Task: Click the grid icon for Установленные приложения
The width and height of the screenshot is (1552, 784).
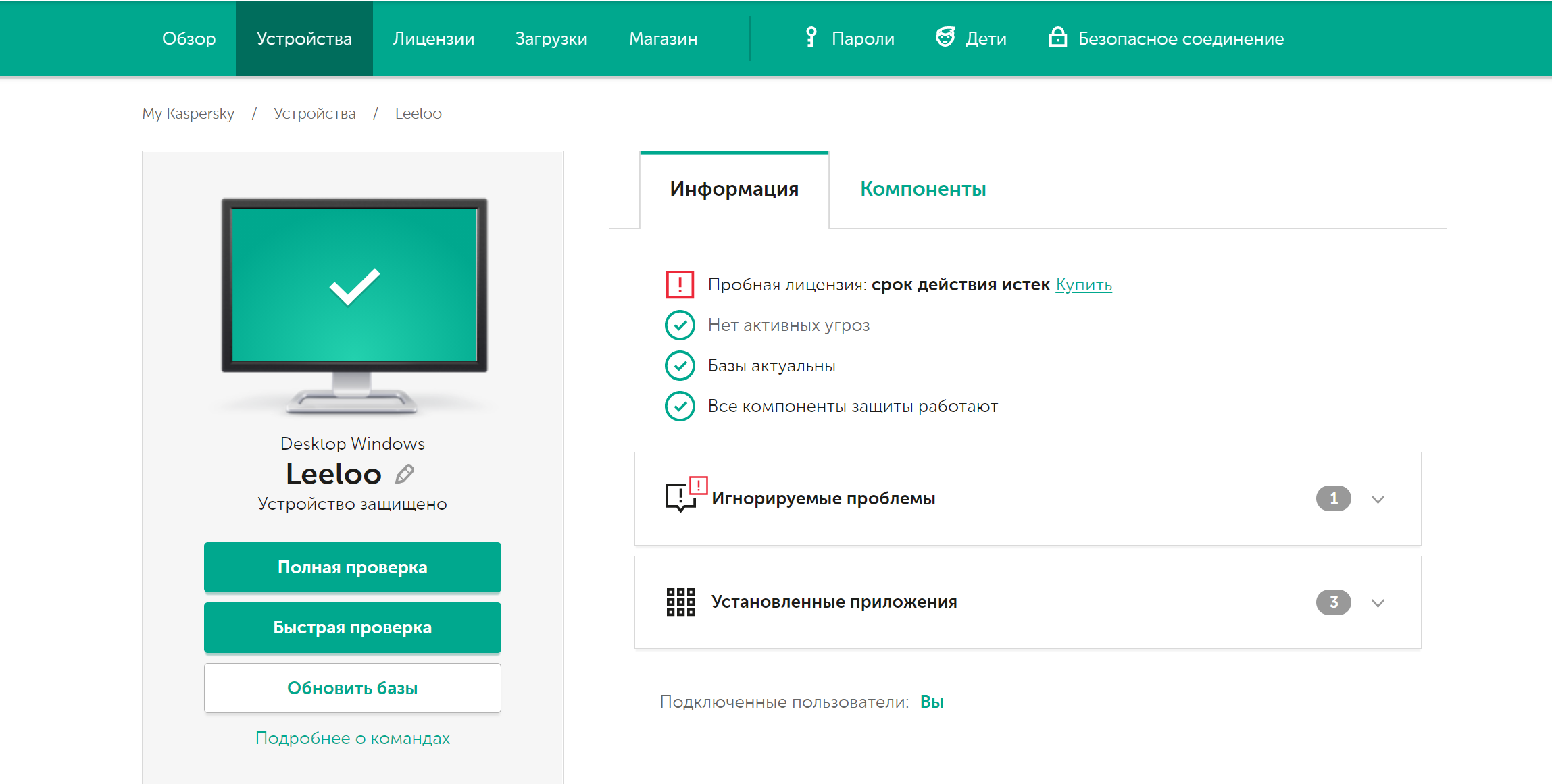Action: (680, 602)
